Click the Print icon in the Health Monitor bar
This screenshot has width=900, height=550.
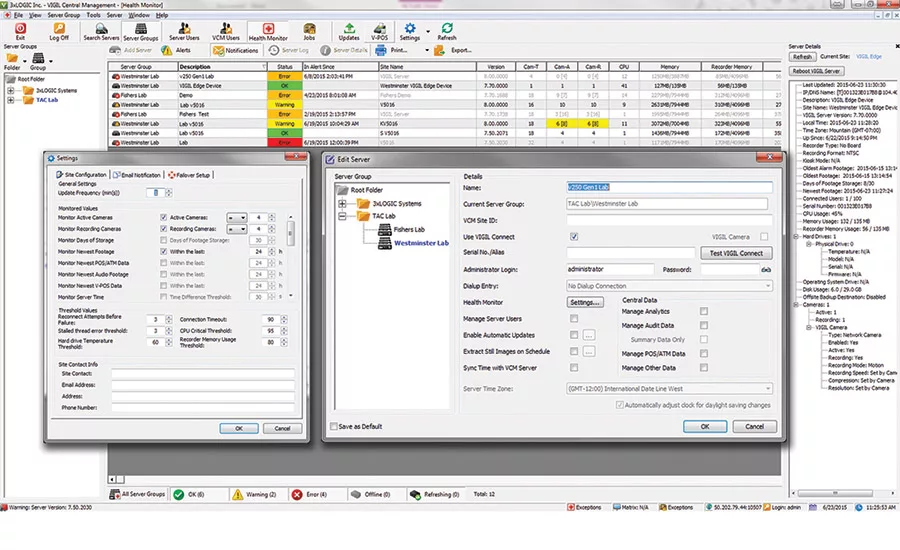click(381, 51)
